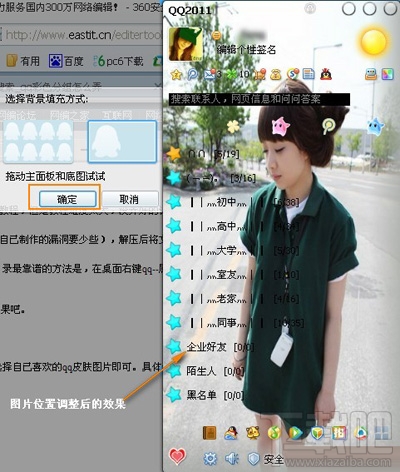Viewport: 400px width, 472px height.
Task: Expand the orange-star group showing [5/19]
Action: (x=203, y=154)
